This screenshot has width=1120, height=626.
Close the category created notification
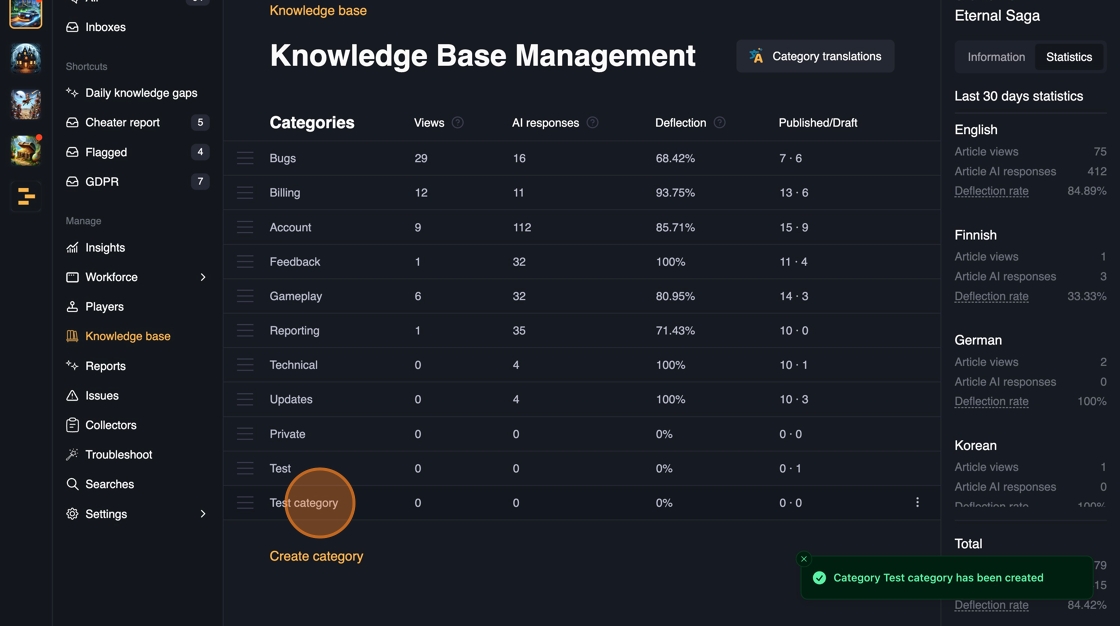click(x=804, y=559)
